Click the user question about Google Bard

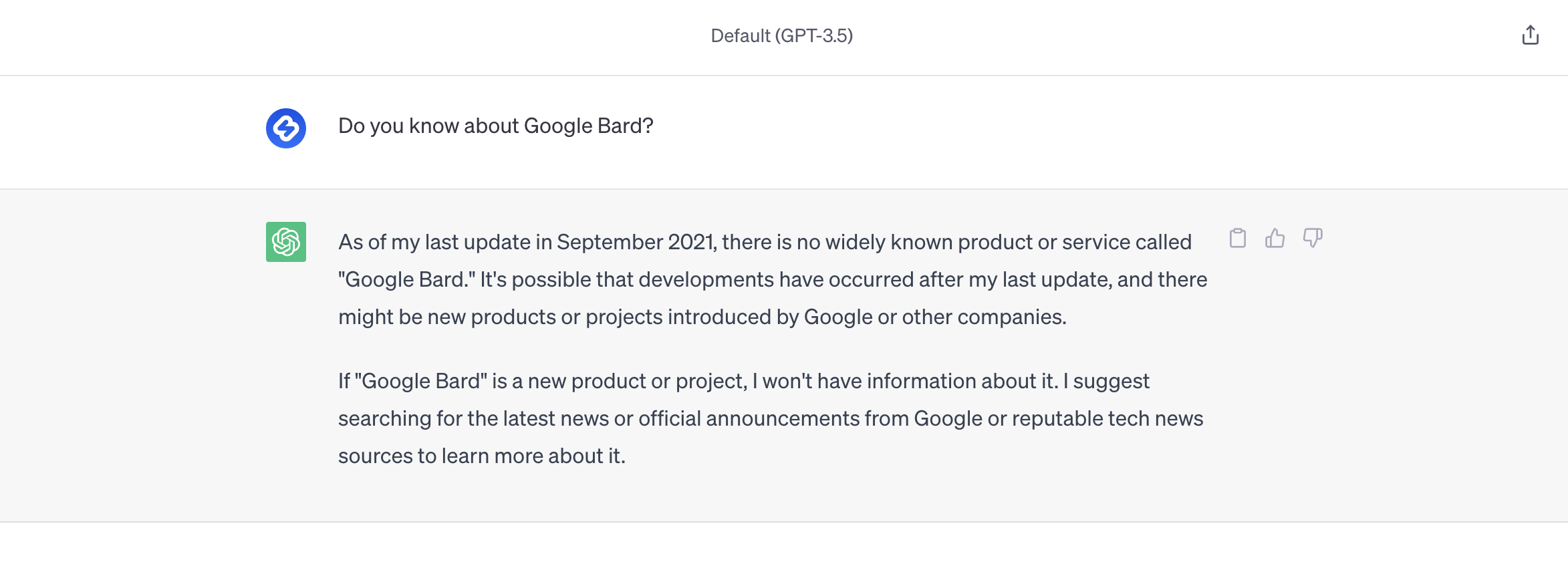click(x=495, y=126)
